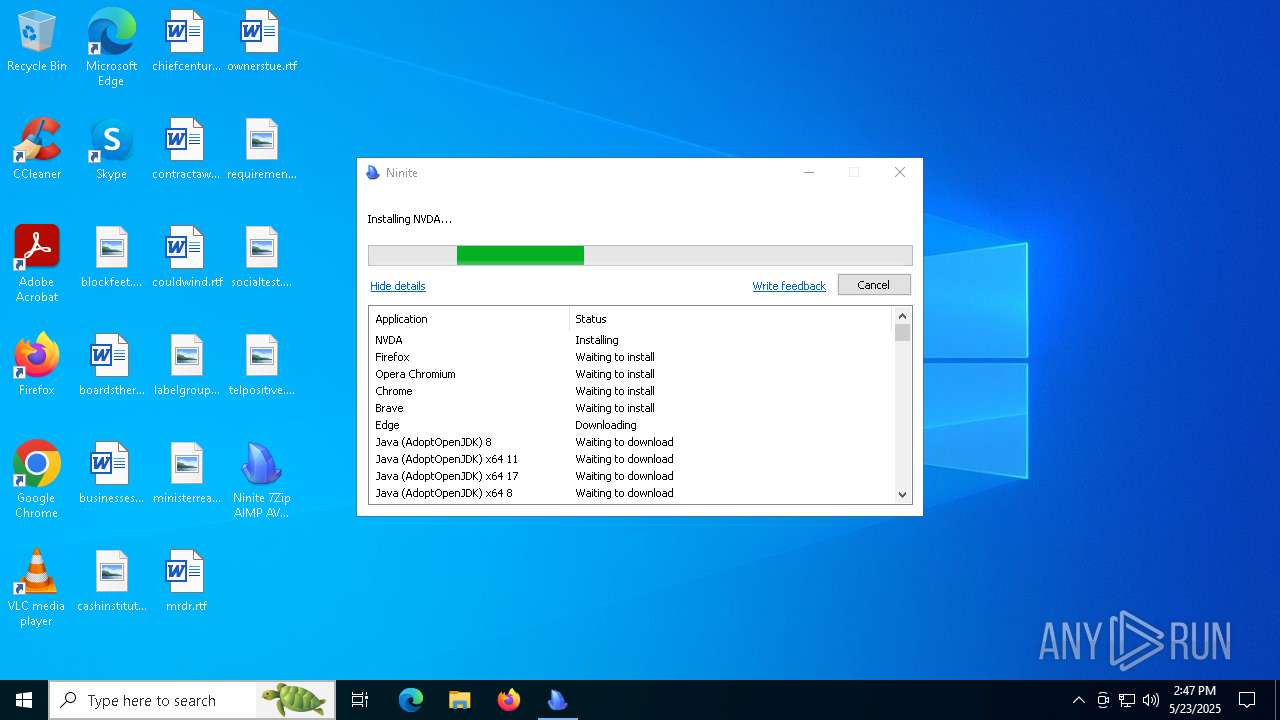Image resolution: width=1280 pixels, height=720 pixels.
Task: Open Google Chrome desktop shortcut
Action: click(x=37, y=480)
